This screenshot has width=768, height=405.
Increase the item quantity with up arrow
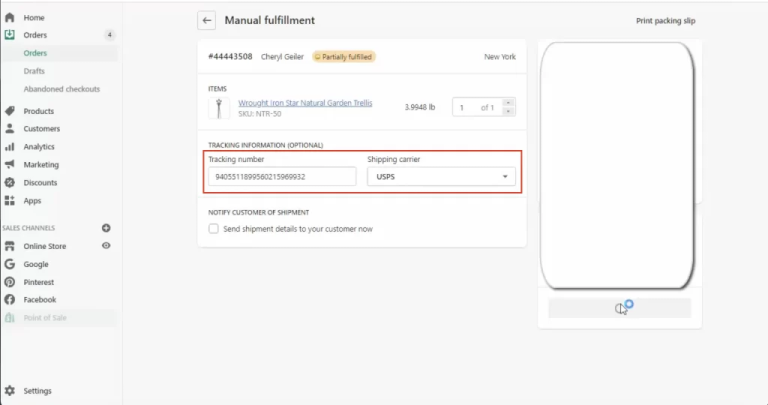point(508,103)
